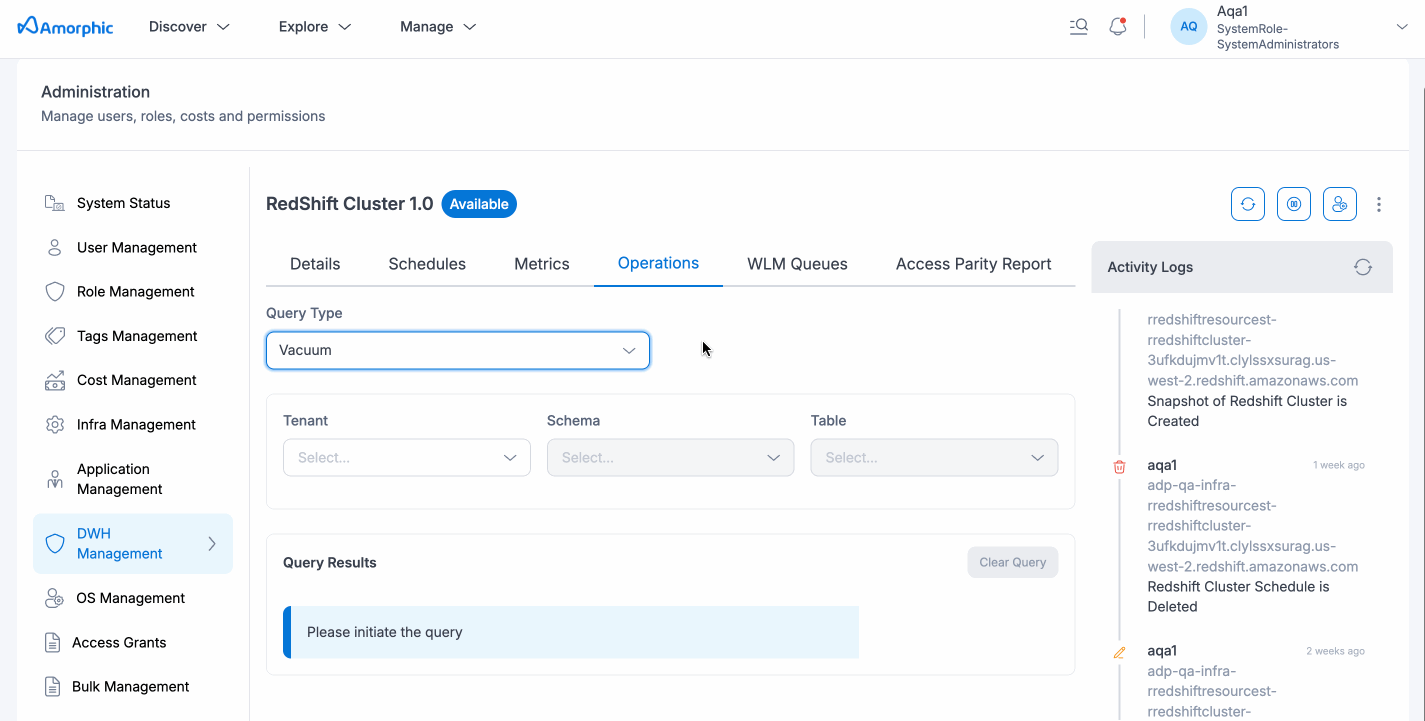This screenshot has height=721, width=1425.
Task: Open Tags Management in sidebar
Action: [x=137, y=336]
